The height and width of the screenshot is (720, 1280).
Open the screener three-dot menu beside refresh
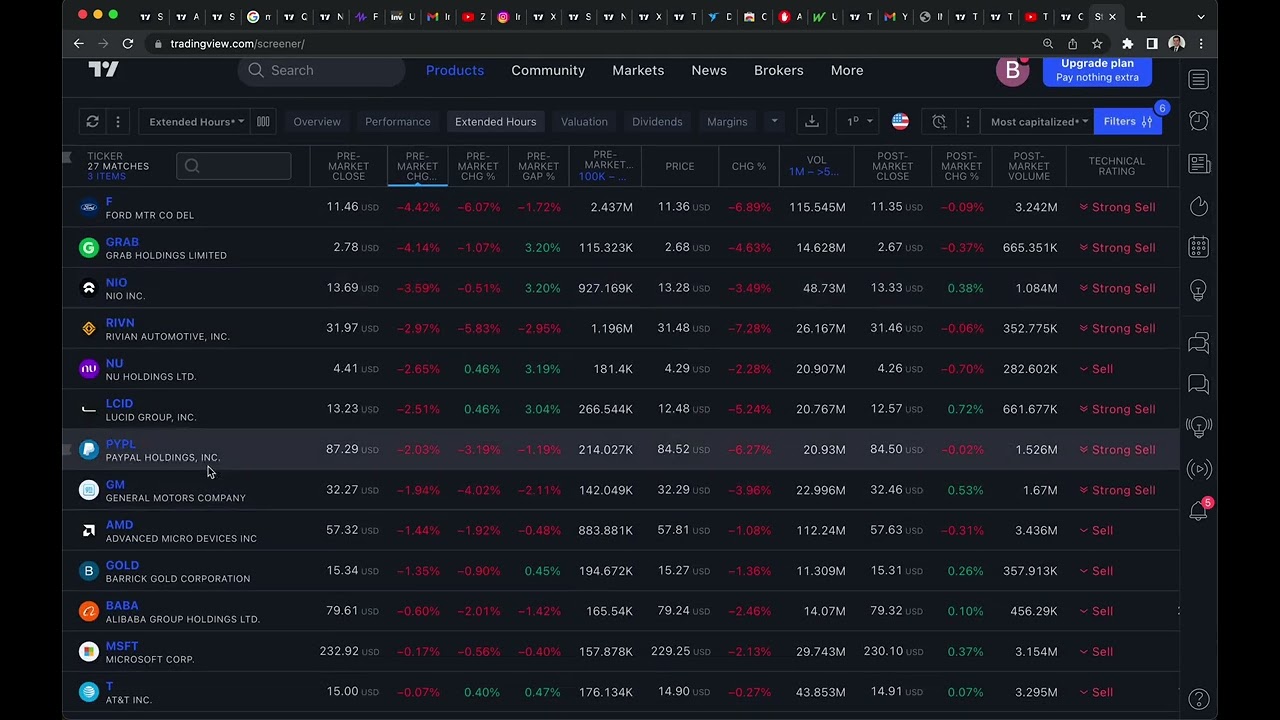[x=117, y=121]
